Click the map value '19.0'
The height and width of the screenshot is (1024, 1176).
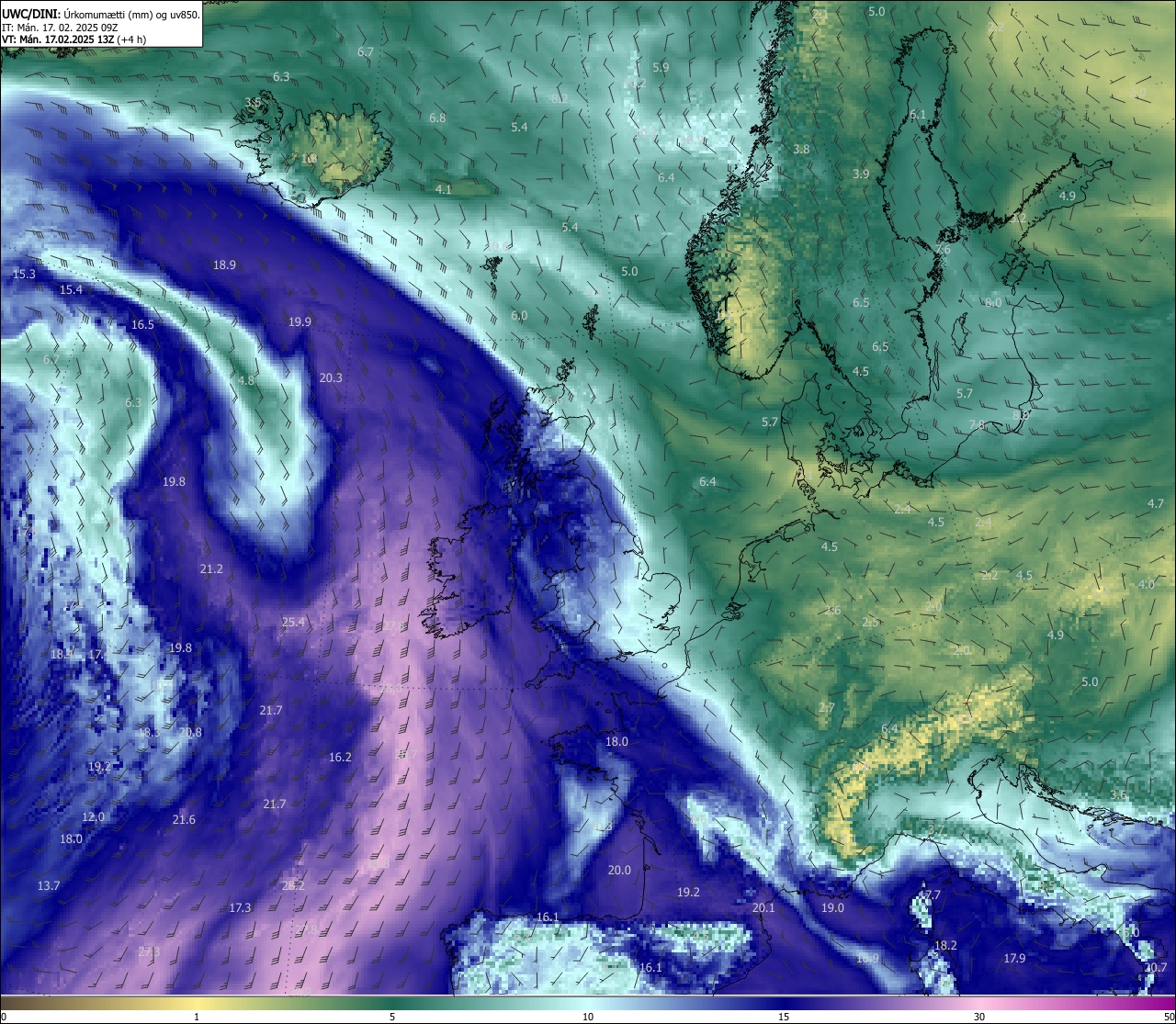(x=832, y=907)
